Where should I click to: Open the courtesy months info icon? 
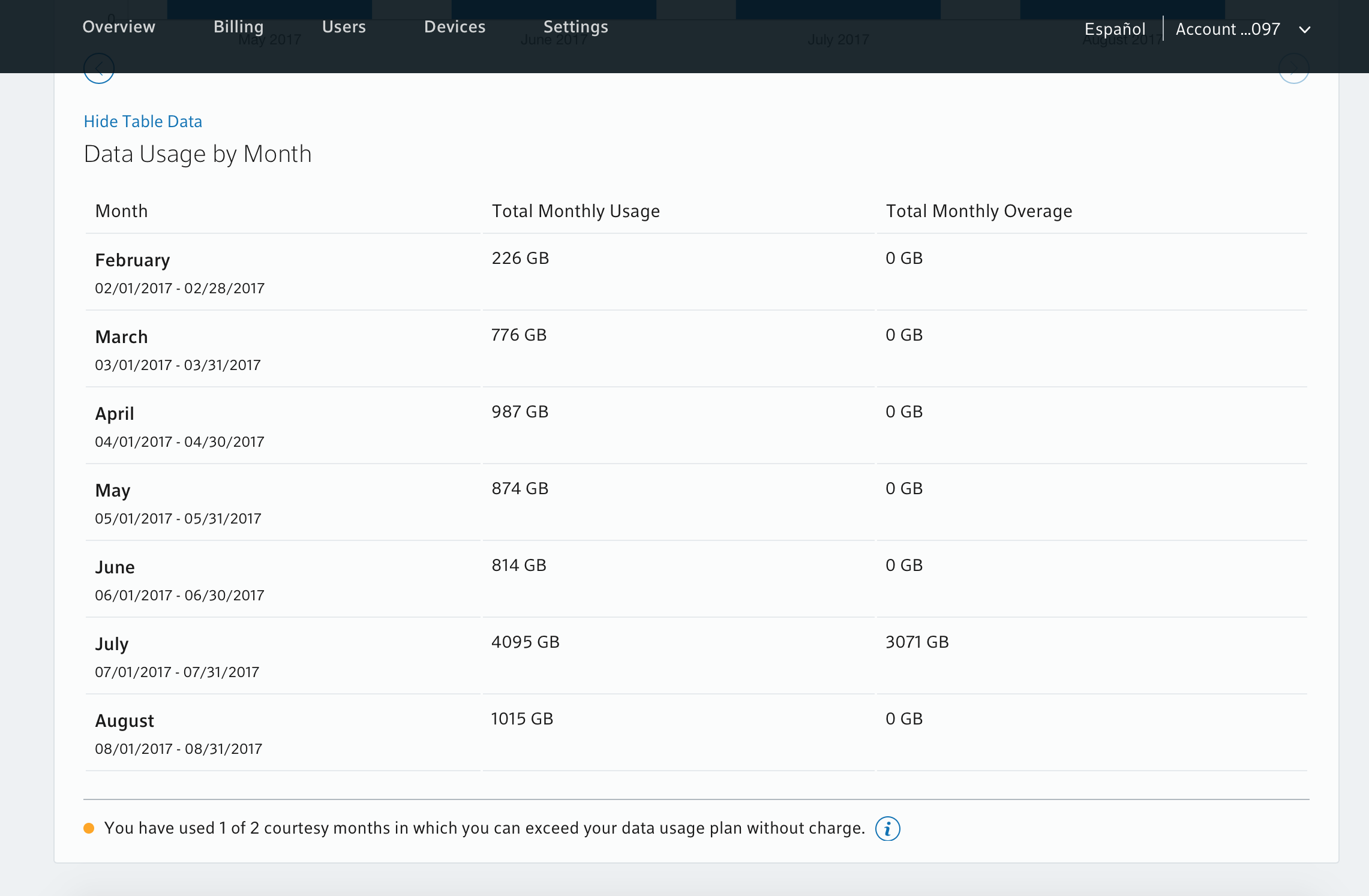(887, 828)
